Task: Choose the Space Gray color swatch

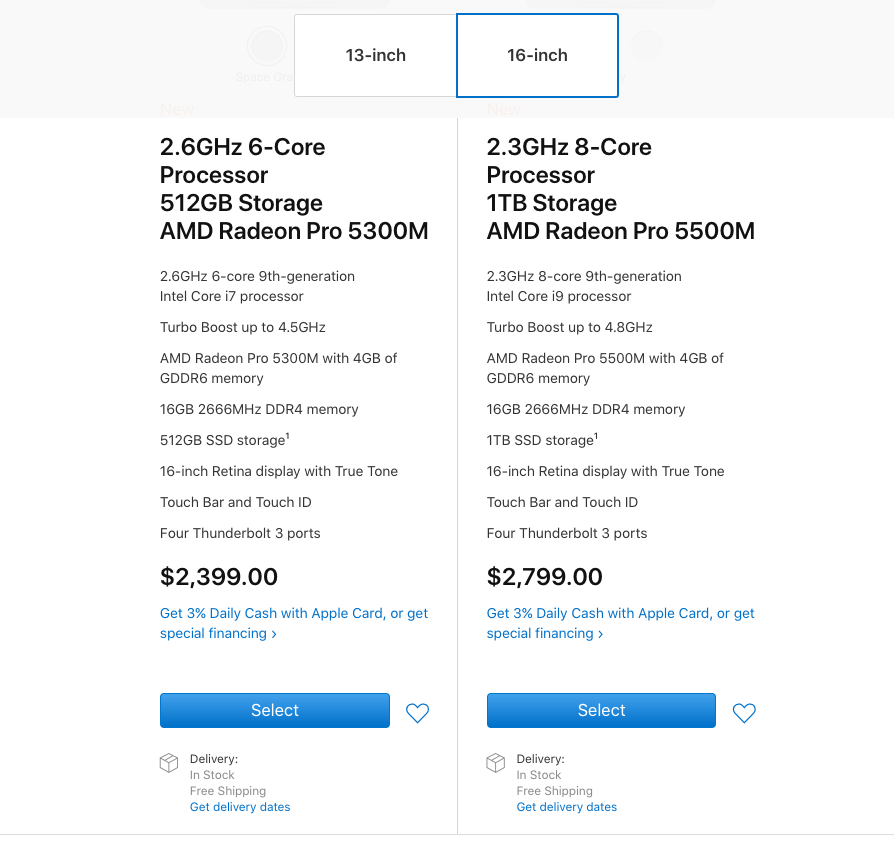Action: (x=267, y=45)
